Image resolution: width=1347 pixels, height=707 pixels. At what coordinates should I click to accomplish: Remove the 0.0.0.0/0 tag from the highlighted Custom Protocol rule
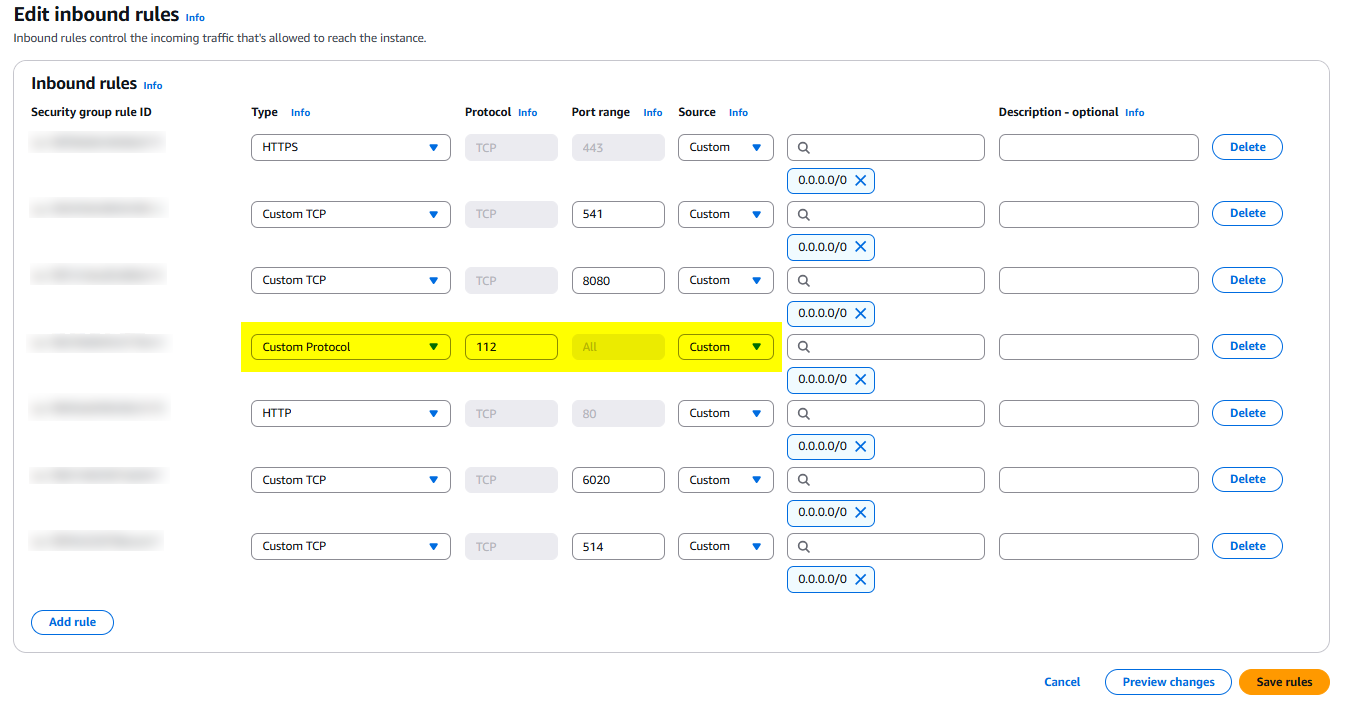tap(859, 379)
